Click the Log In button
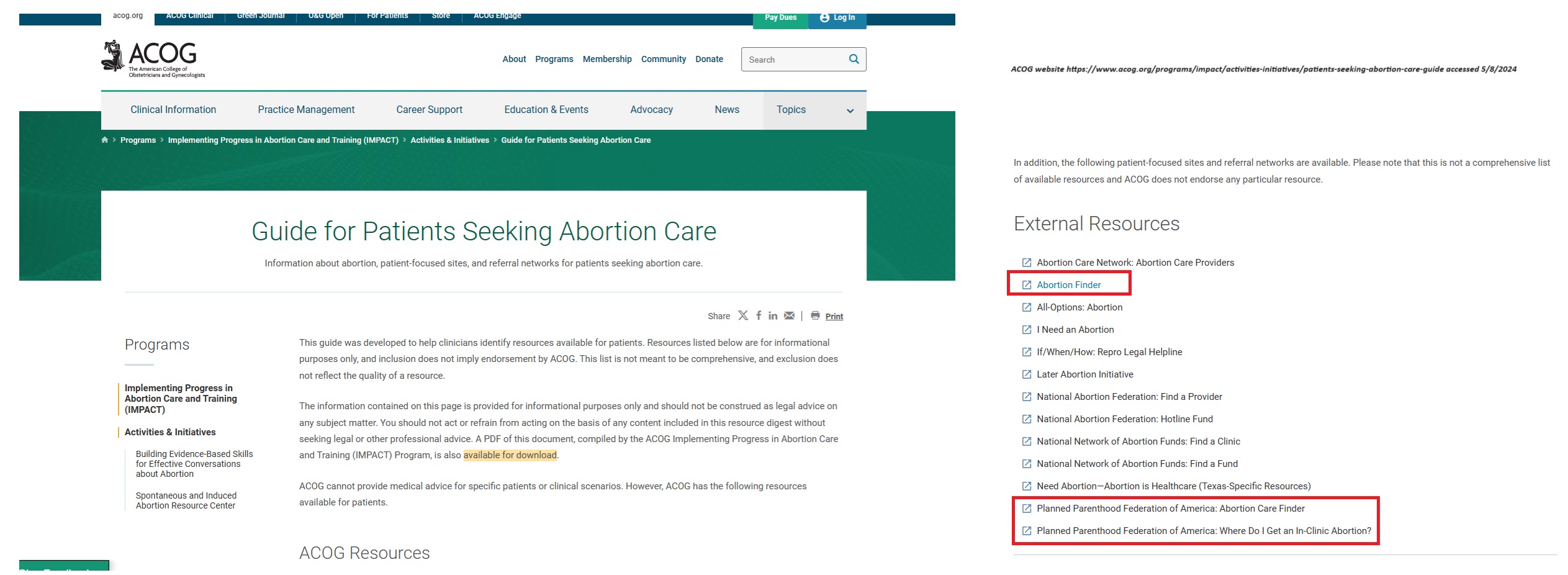Image resolution: width=1568 pixels, height=575 pixels. (x=837, y=20)
